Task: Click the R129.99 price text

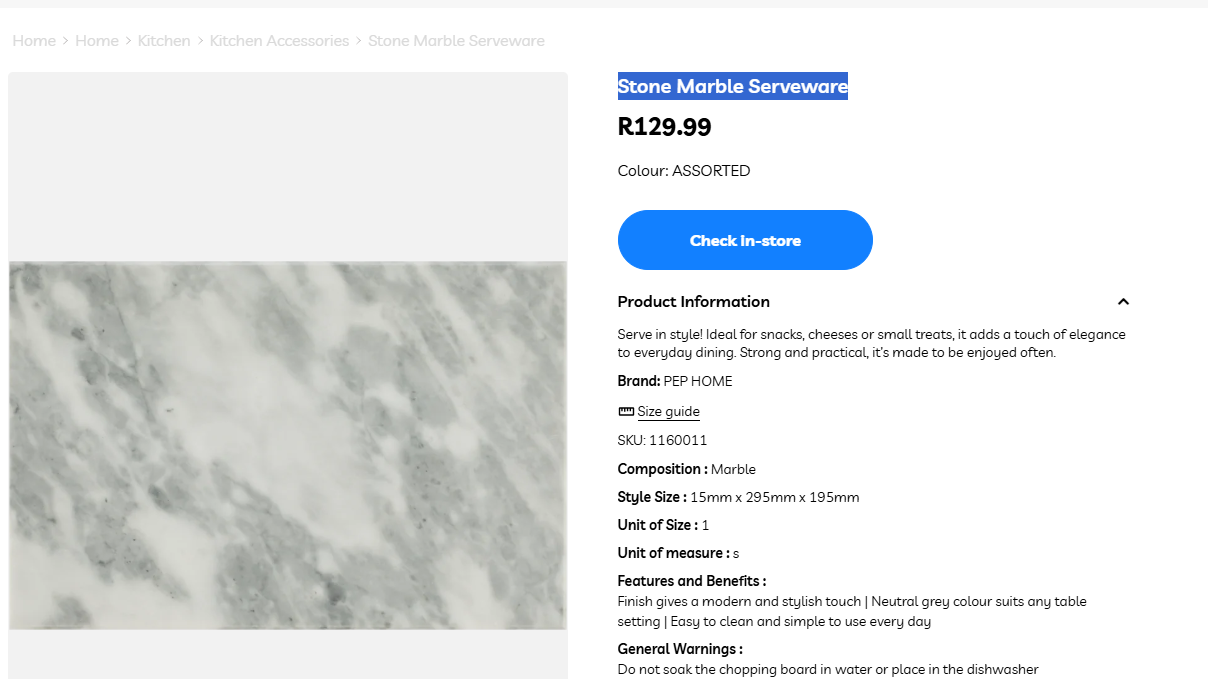Action: pos(665,127)
